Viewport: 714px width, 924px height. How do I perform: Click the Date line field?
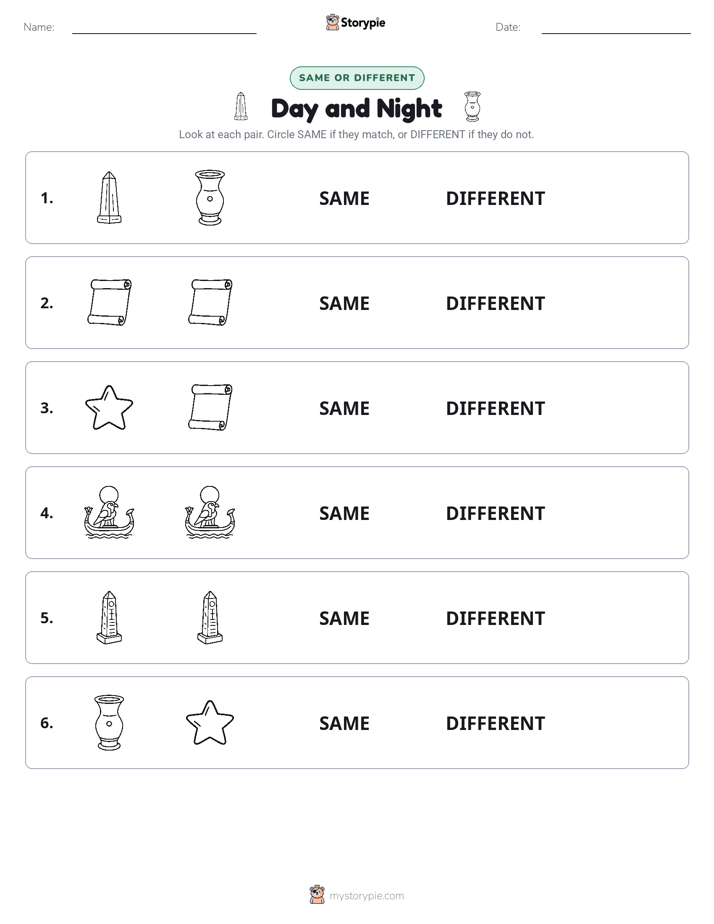tap(616, 28)
